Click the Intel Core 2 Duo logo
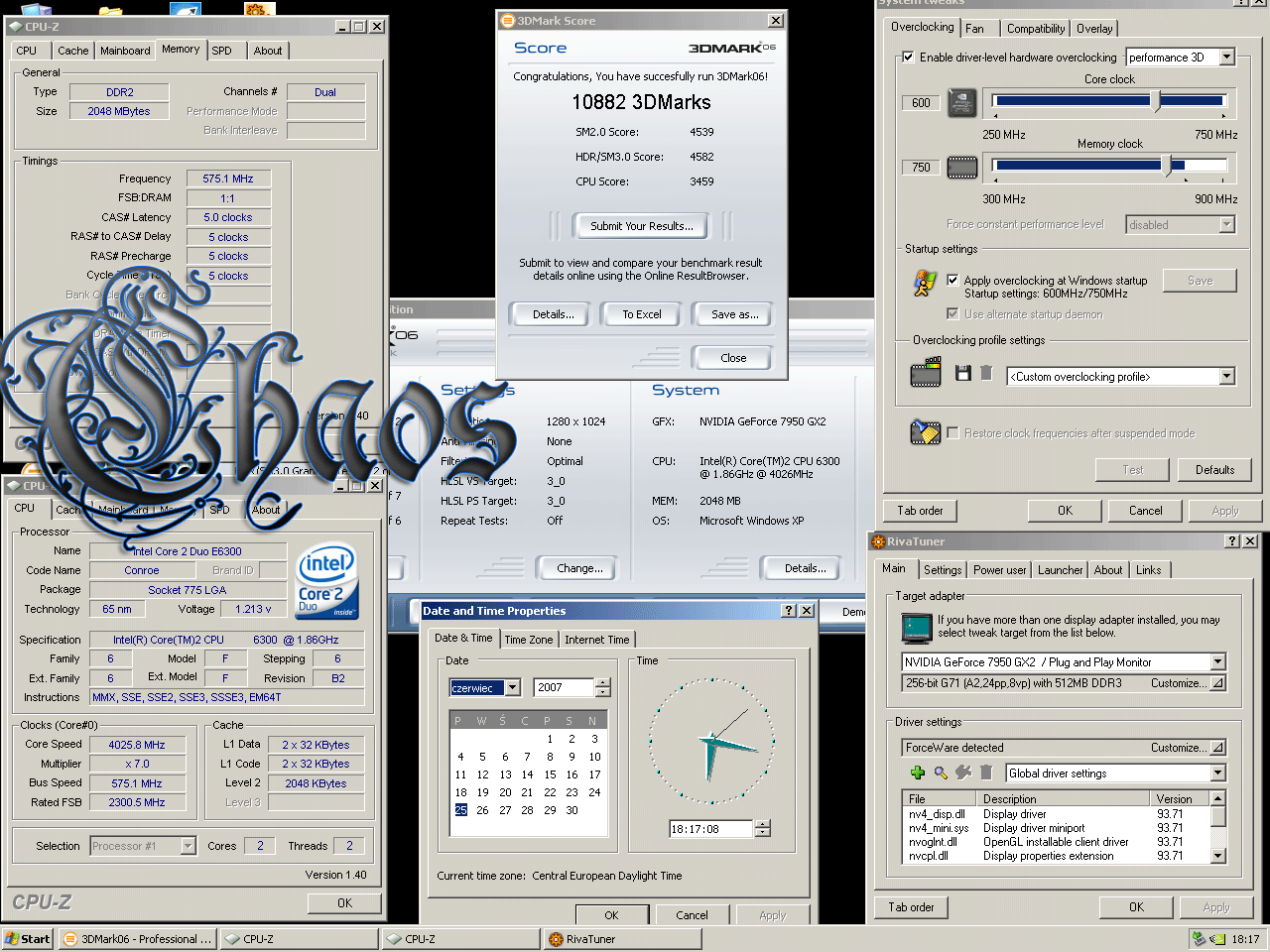Viewport: 1270px width, 952px height. coord(326,580)
